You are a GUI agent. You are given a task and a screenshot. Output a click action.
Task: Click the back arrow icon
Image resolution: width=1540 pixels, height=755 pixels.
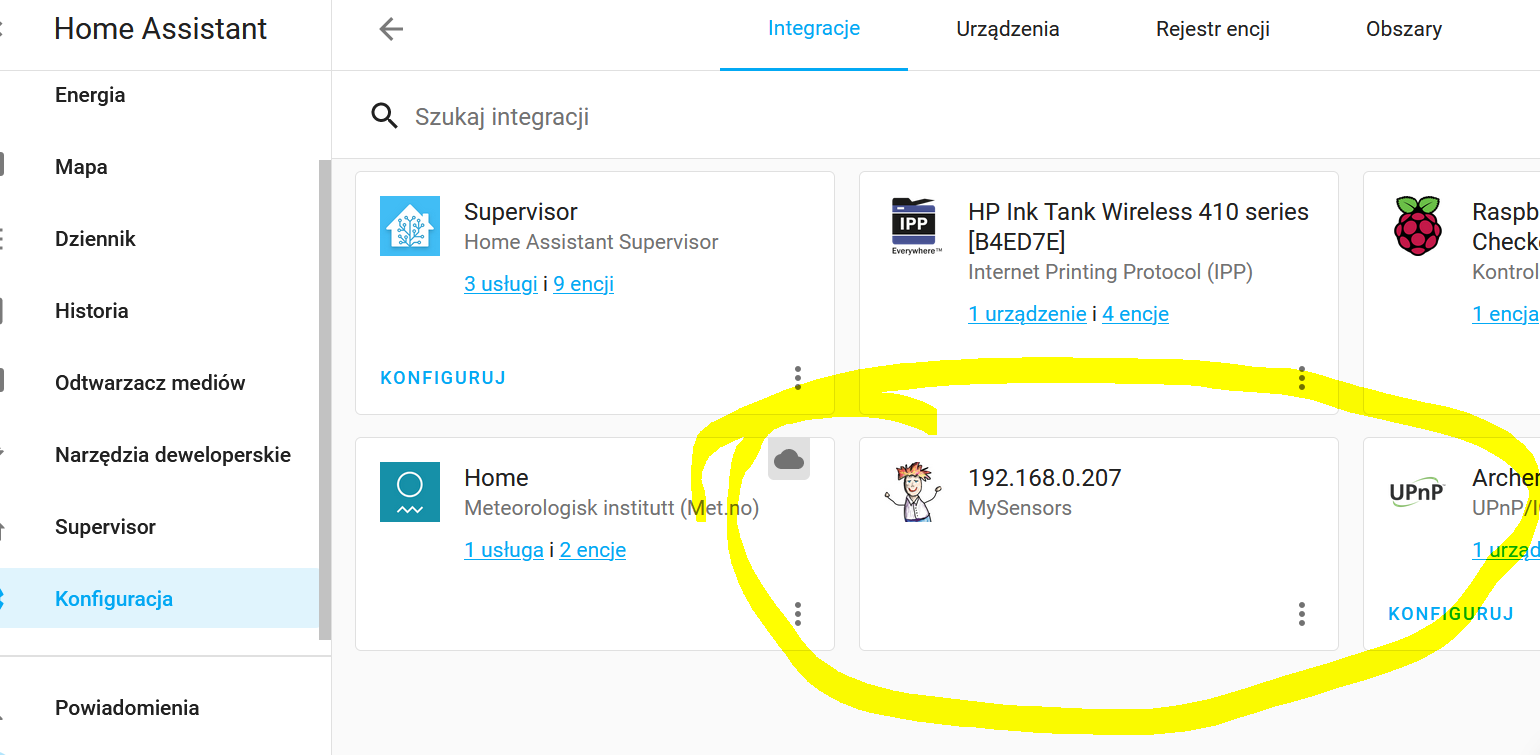coord(391,29)
